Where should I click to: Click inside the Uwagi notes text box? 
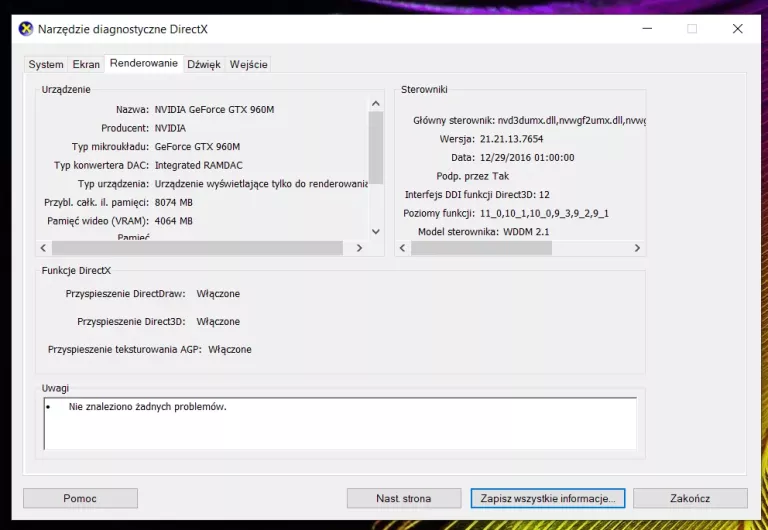pyautogui.click(x=340, y=423)
